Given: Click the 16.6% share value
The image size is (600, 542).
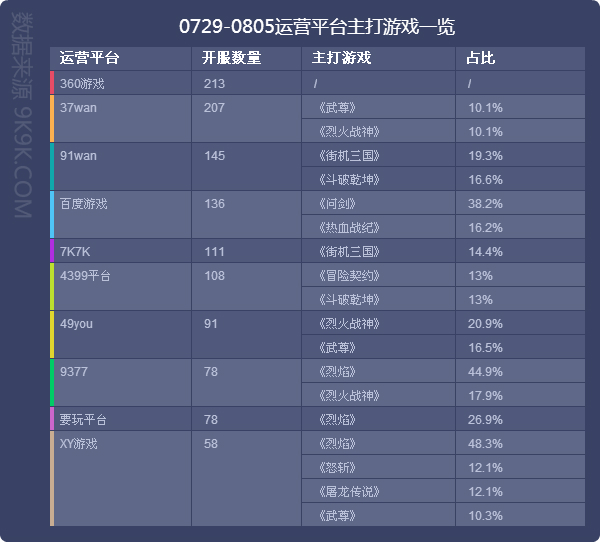Looking at the screenshot, I should point(485,180).
